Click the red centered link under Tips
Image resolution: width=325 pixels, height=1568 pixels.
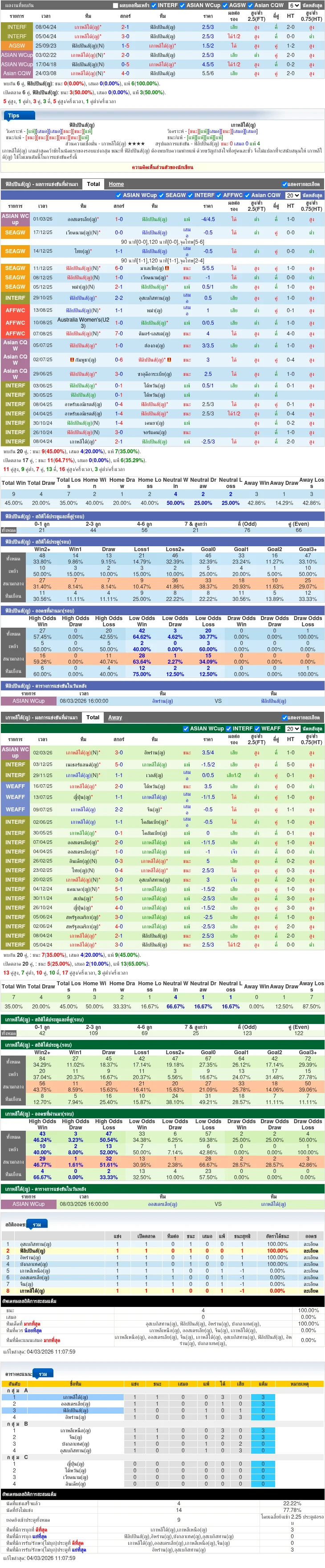click(x=162, y=167)
